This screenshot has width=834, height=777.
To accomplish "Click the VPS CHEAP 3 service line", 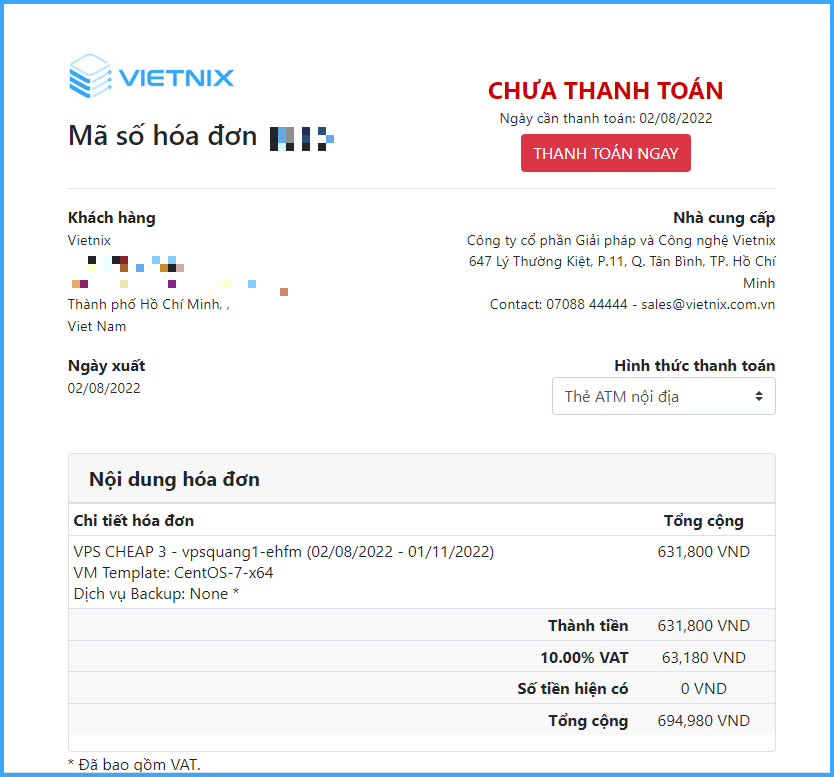I will [x=283, y=552].
